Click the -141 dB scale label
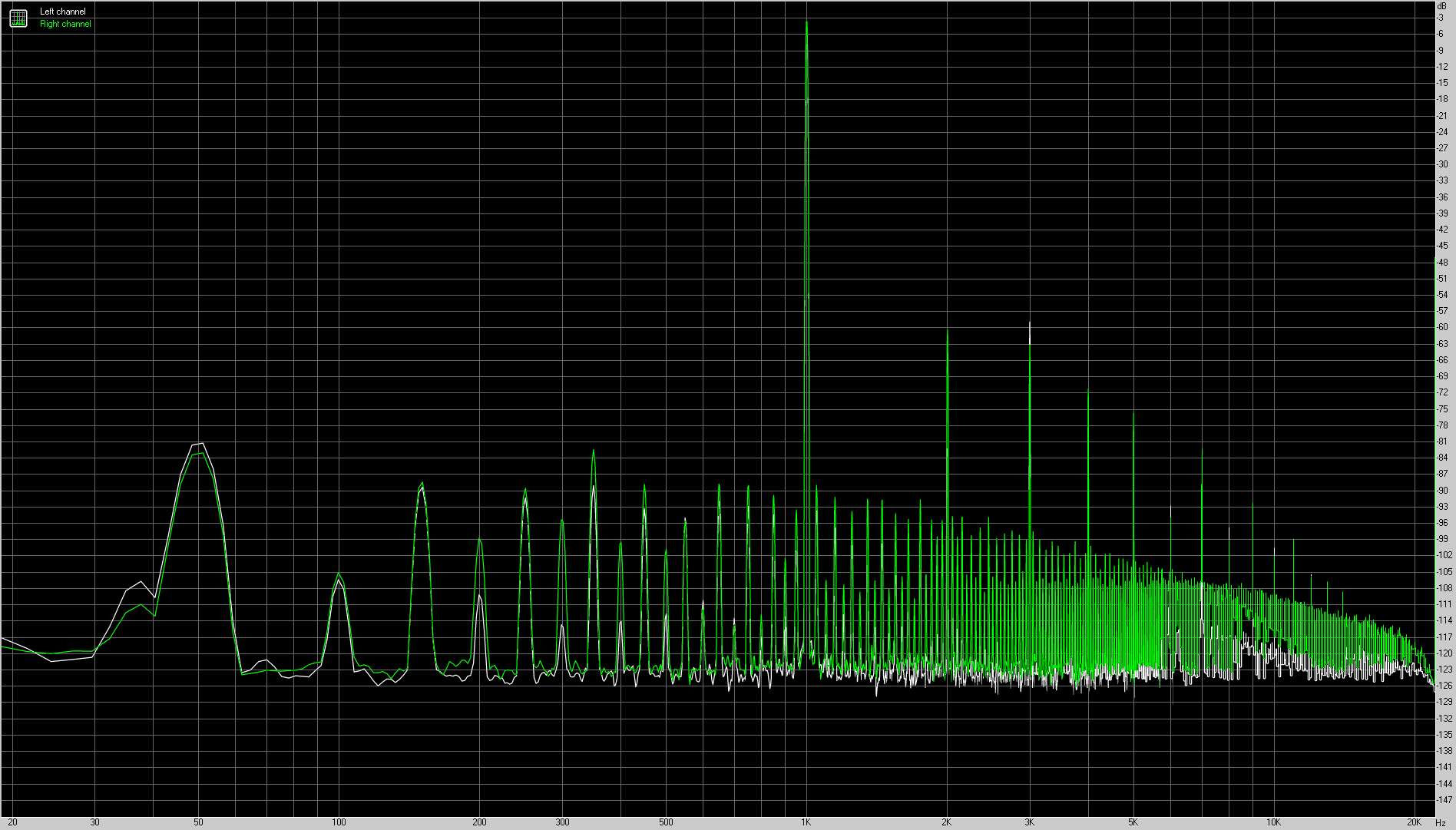This screenshot has width=1456, height=830. [1444, 767]
